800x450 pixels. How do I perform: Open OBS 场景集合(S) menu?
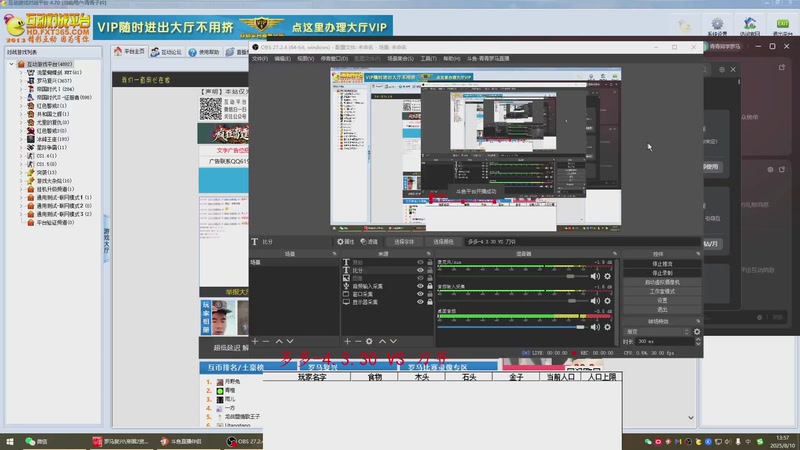coord(401,59)
